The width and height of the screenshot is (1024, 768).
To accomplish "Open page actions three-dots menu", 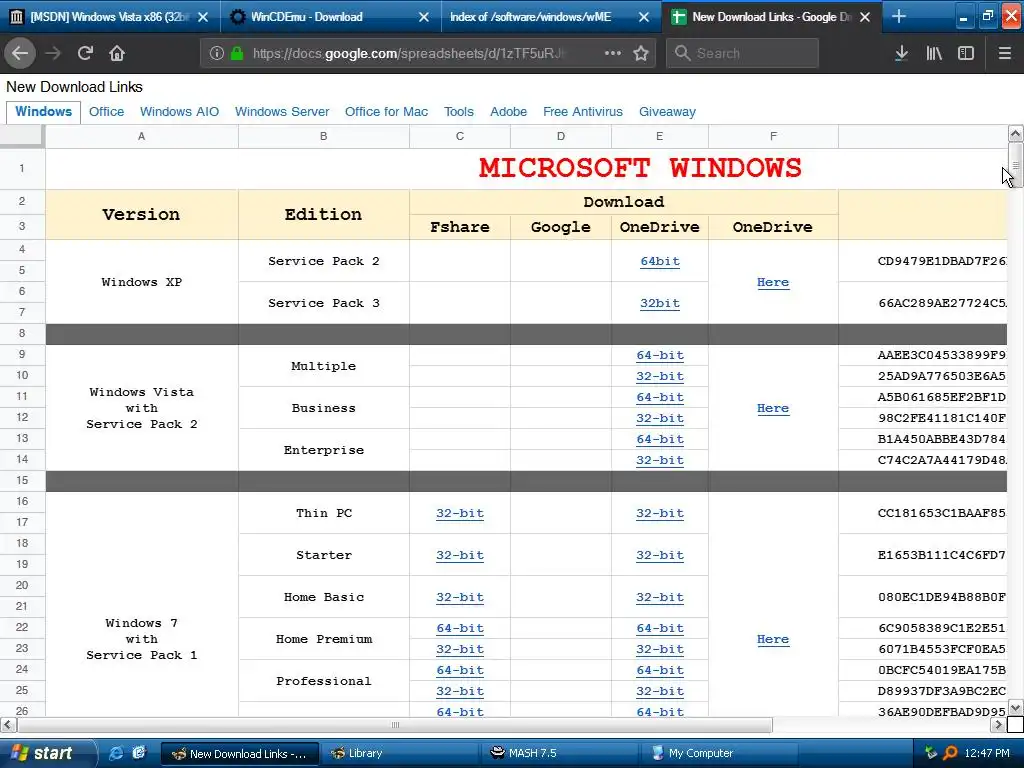I will pos(613,53).
